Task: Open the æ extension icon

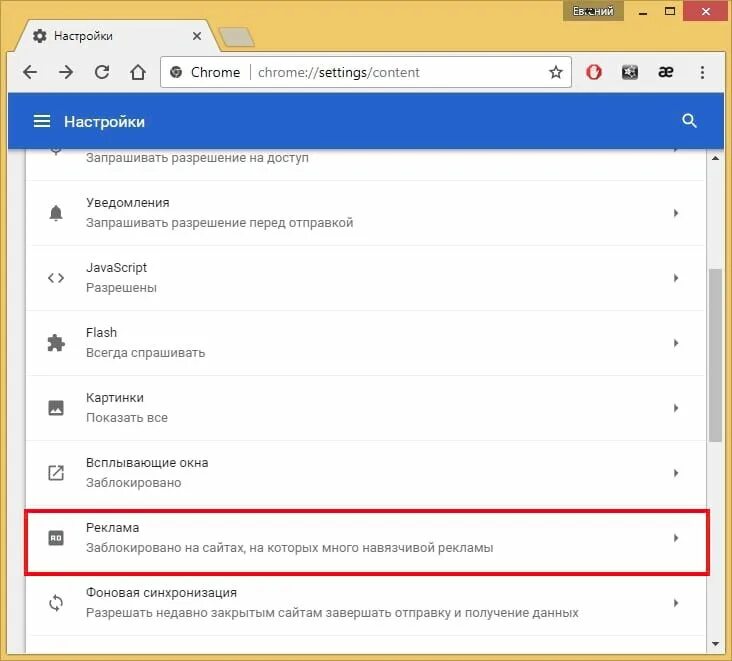Action: (666, 72)
